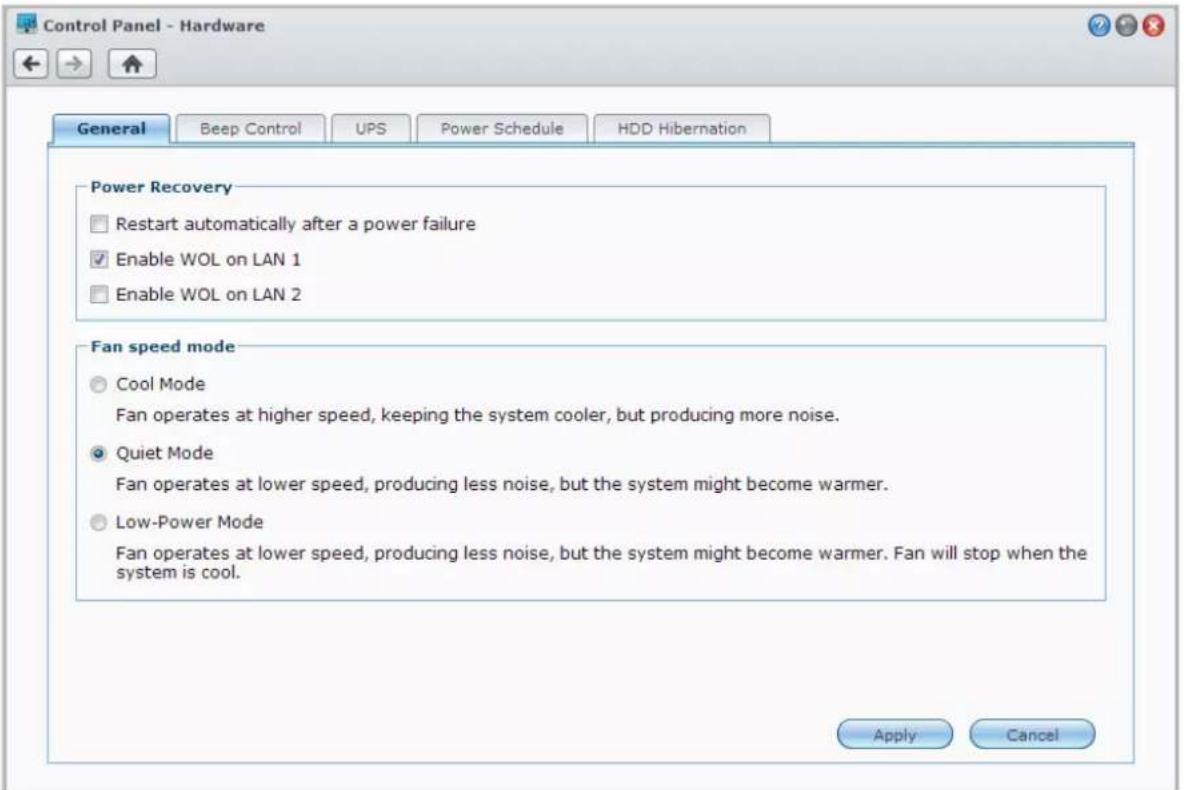This screenshot has width=1184, height=790.
Task: Click the Control Panel icon in title bar
Action: [x=26, y=24]
